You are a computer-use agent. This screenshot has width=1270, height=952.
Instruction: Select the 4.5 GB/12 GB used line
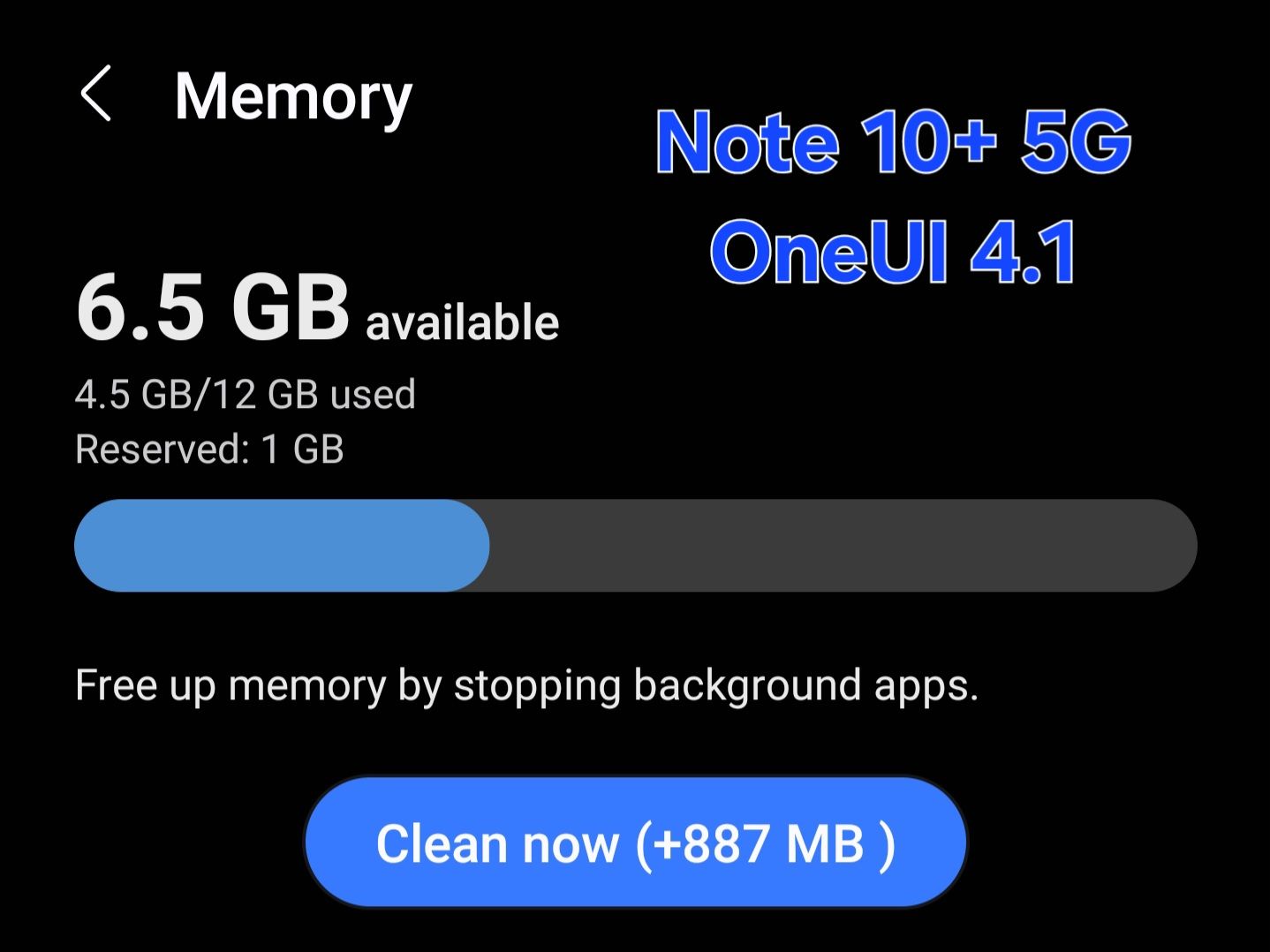pos(245,394)
